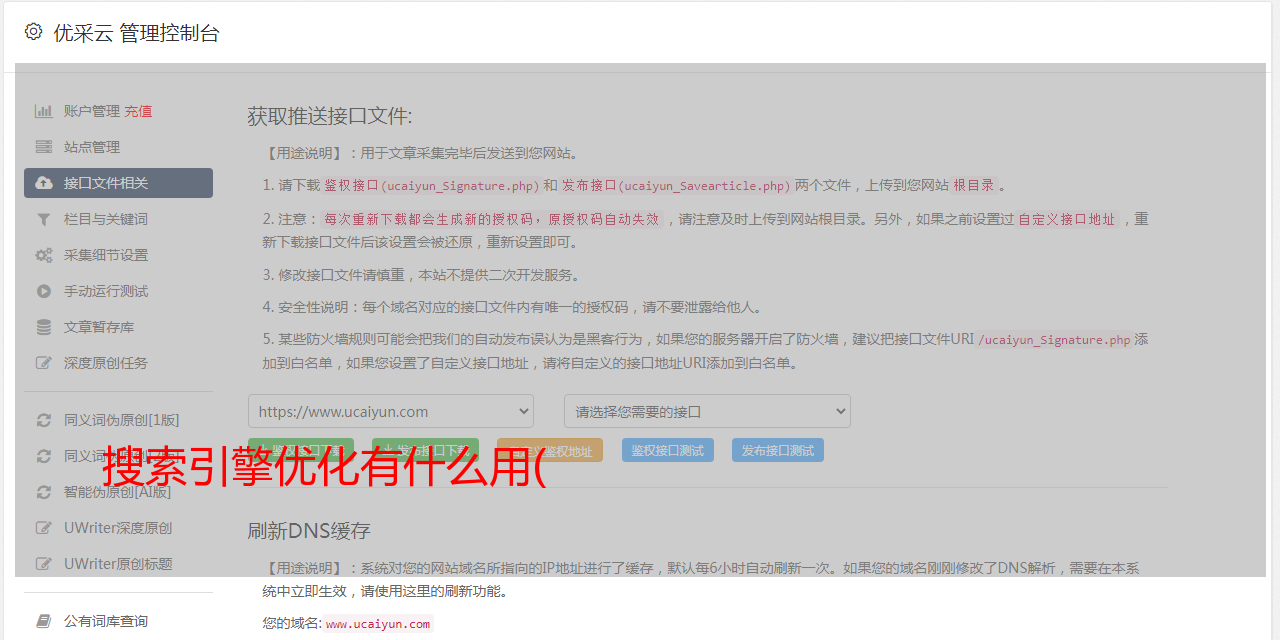Expand the https://www.ucaiyun.com site dropdown

[x=391, y=411]
